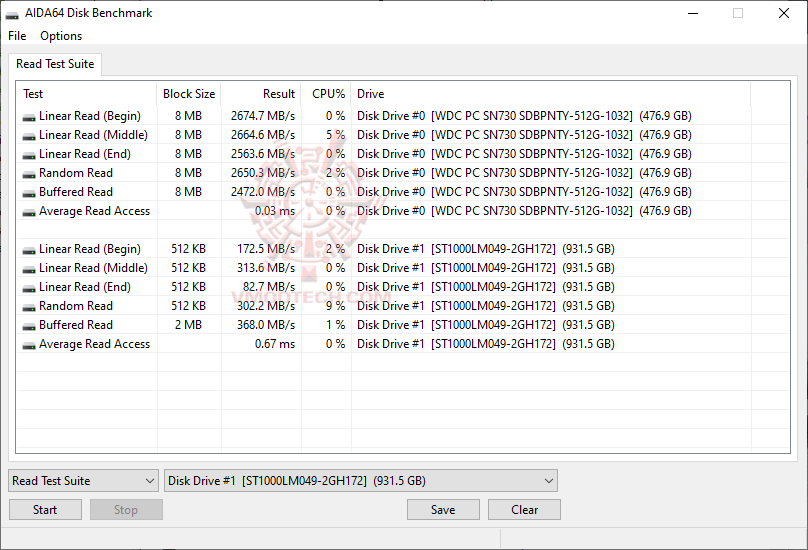This screenshot has height=550, width=808.
Task: Start the disk benchmark
Action: point(45,509)
